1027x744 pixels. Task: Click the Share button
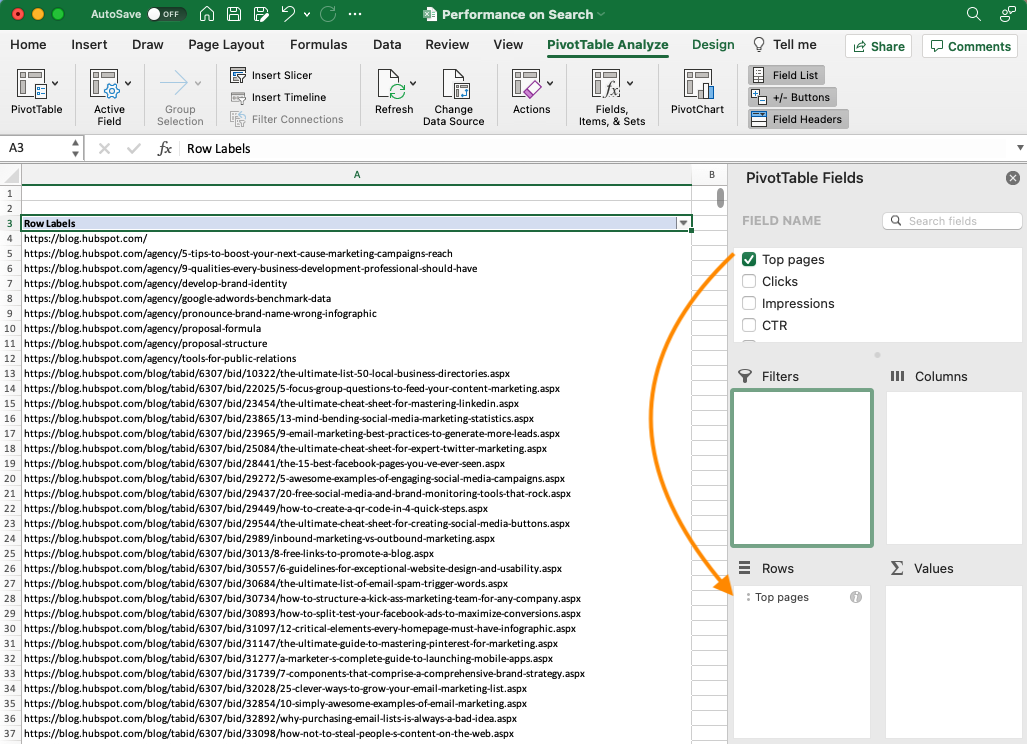point(878,45)
